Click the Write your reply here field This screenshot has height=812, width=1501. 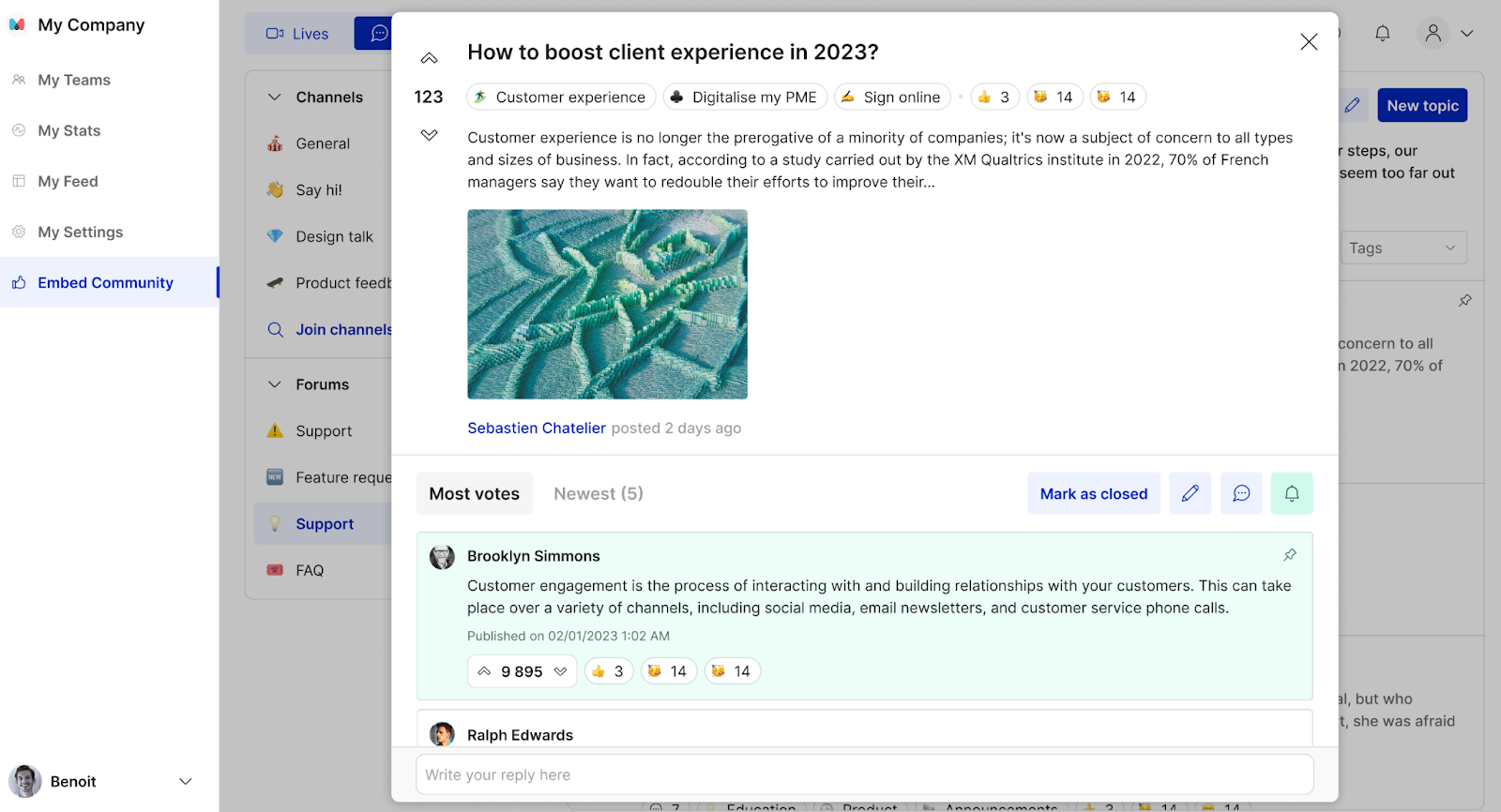click(x=863, y=774)
